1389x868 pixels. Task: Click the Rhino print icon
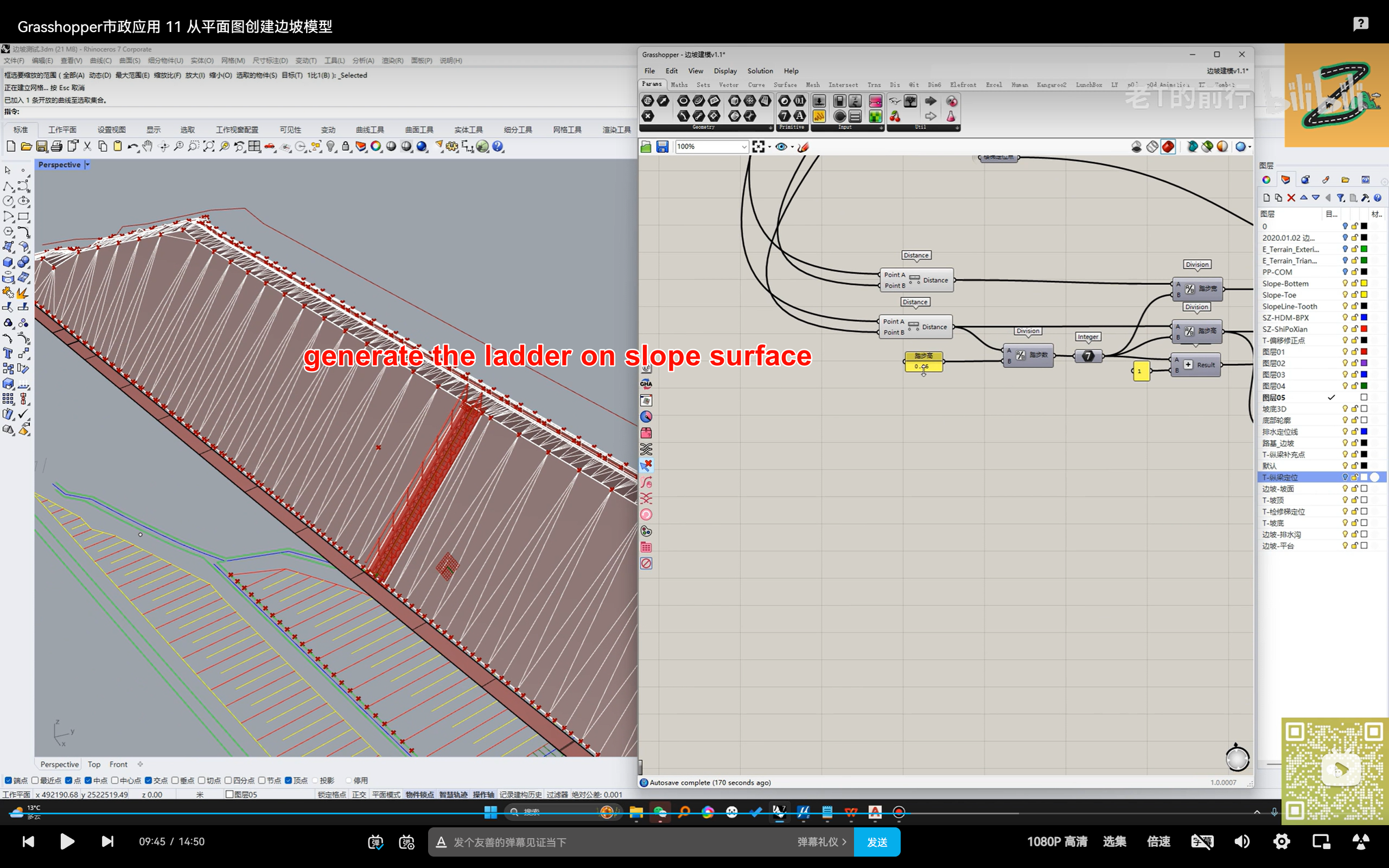pyautogui.click(x=56, y=146)
